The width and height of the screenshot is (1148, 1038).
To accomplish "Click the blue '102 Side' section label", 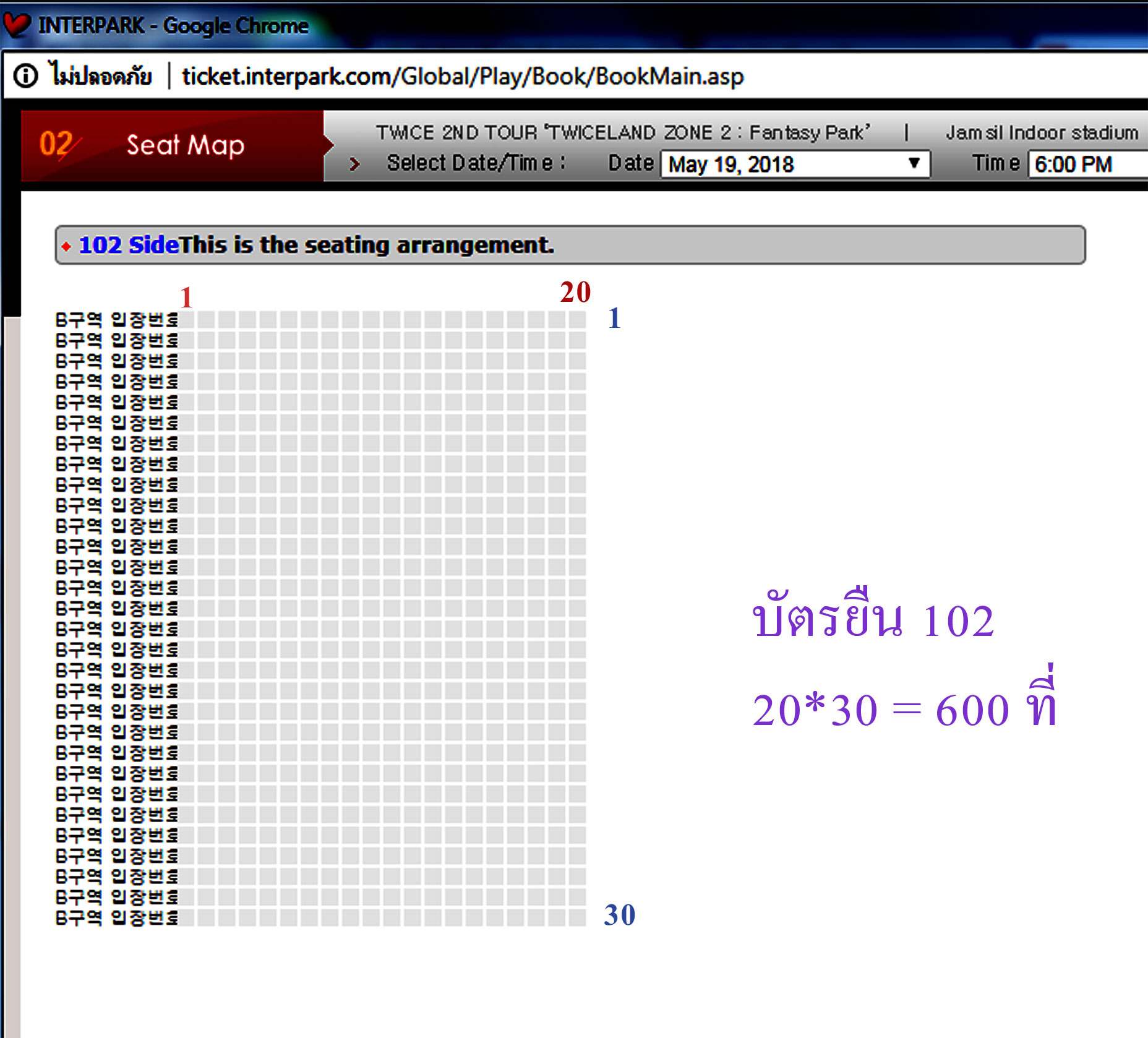I will 129,245.
